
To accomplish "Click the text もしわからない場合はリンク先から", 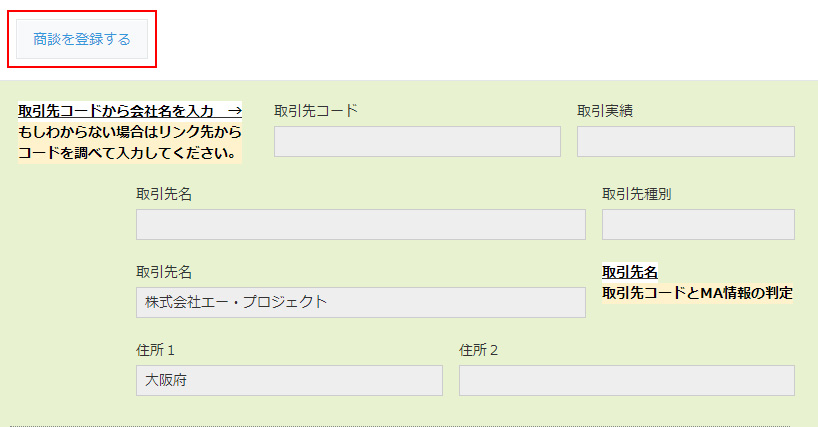I will [129, 132].
